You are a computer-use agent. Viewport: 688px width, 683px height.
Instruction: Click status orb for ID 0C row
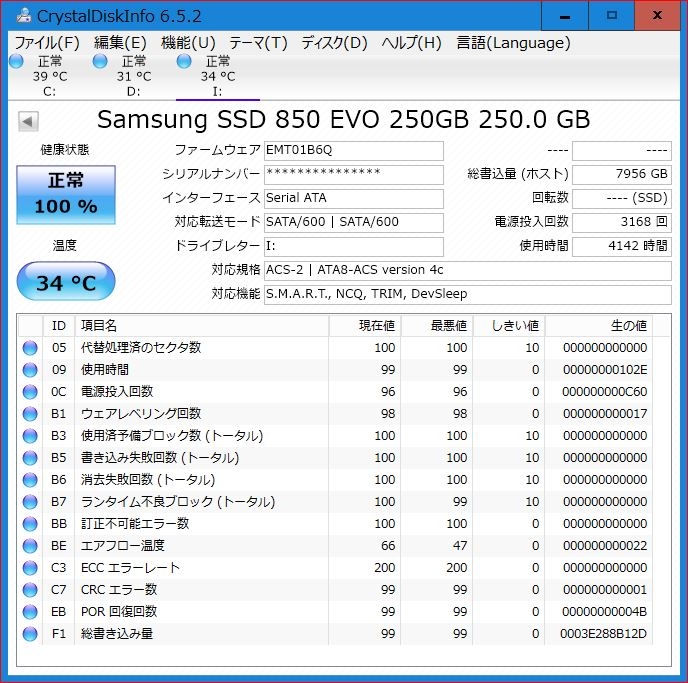(30, 392)
